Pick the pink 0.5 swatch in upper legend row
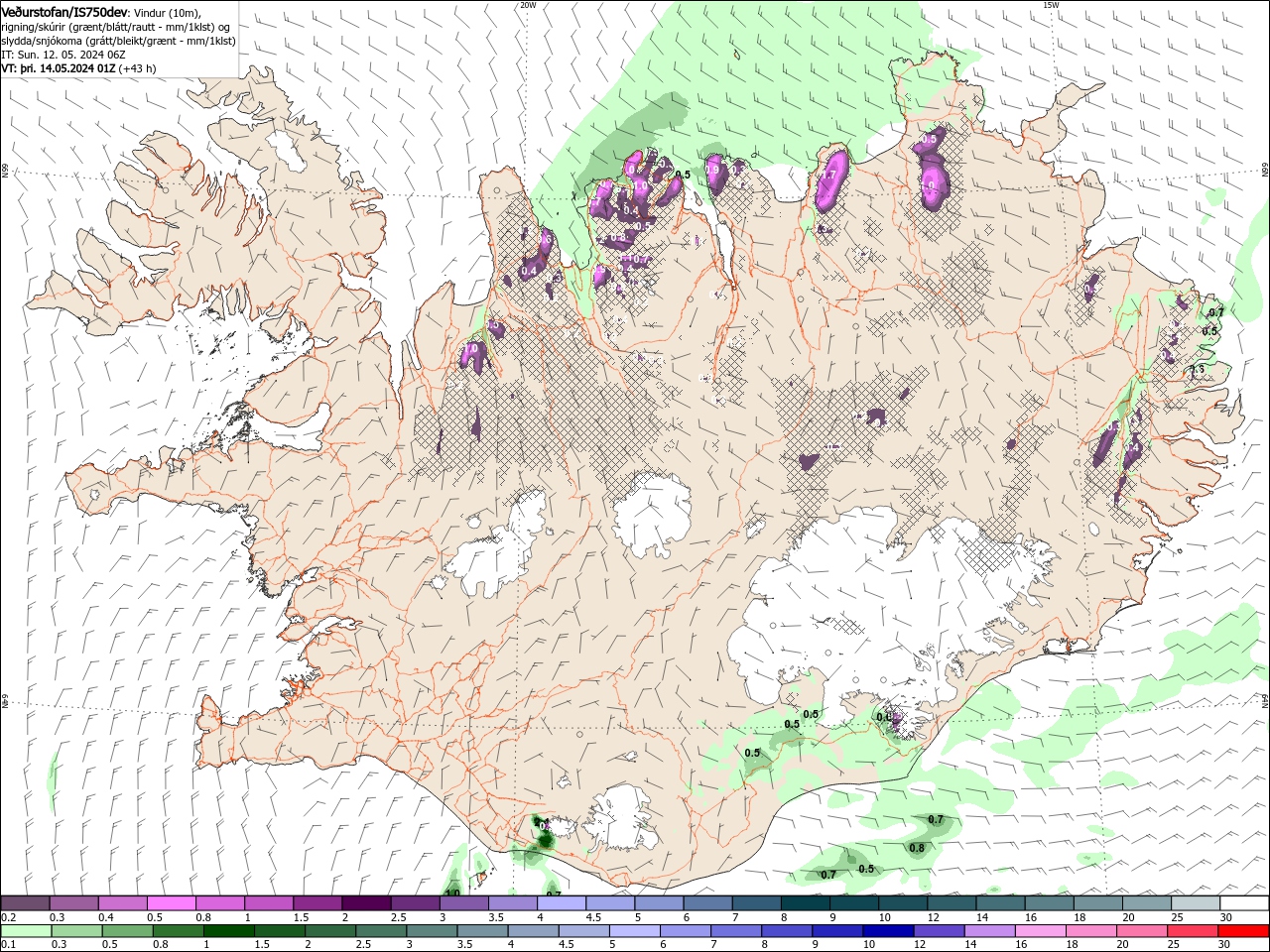Viewport: 1270px width, 952px height. point(171,902)
